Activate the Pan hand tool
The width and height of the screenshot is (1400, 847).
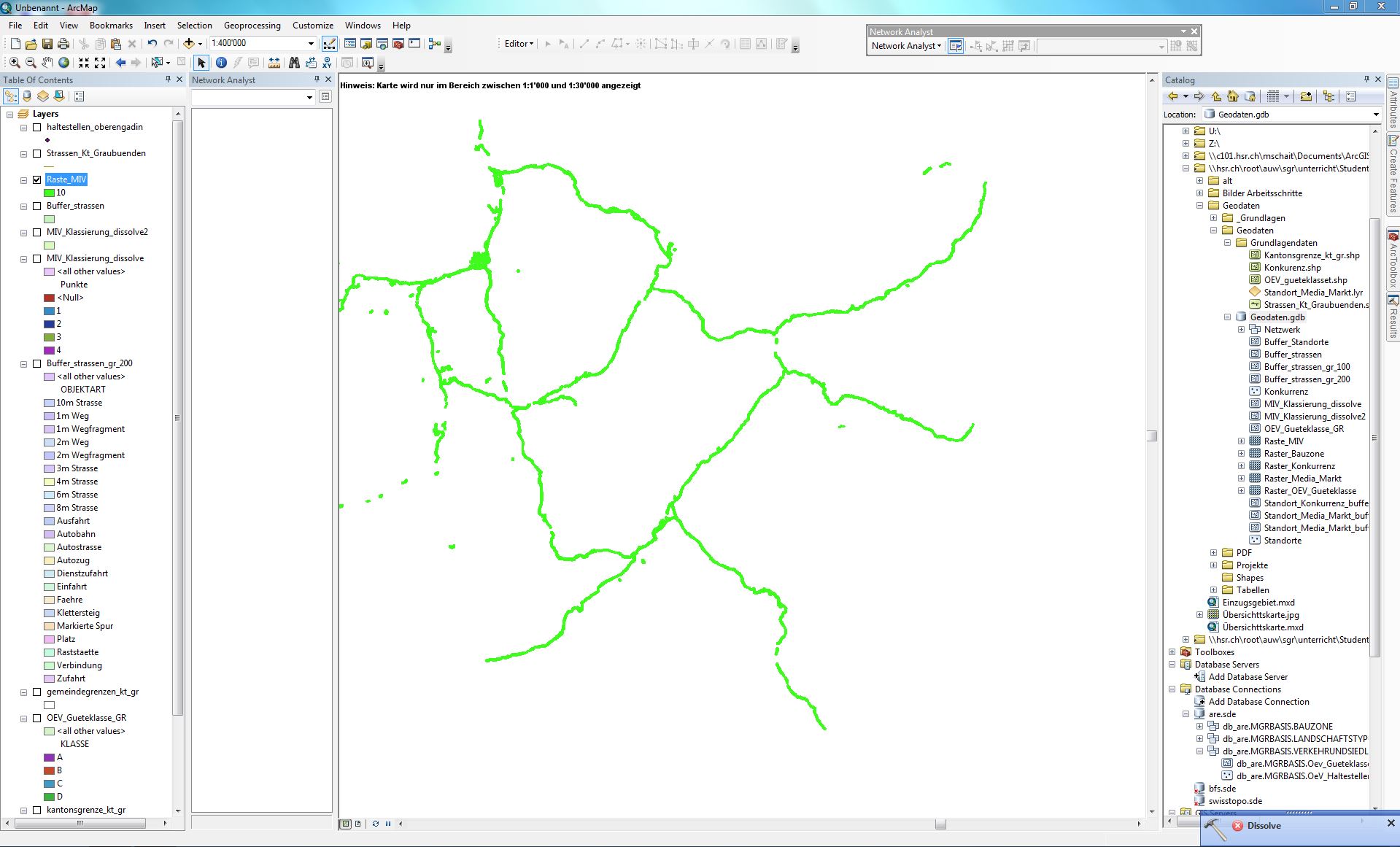[47, 63]
